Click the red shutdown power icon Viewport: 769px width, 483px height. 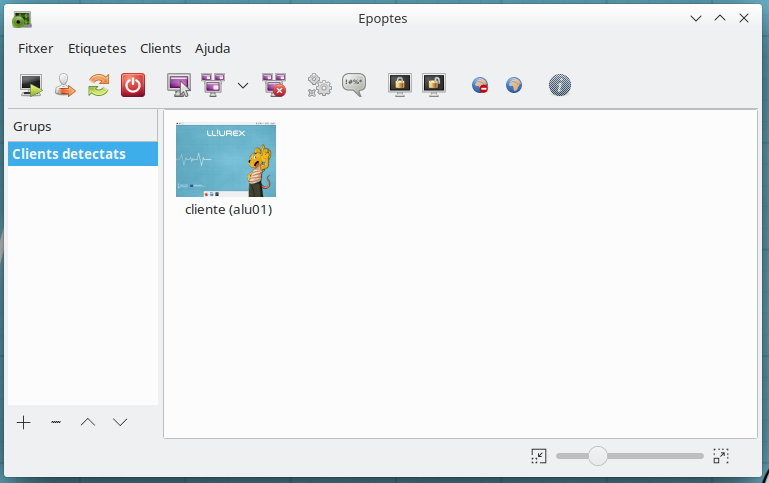coord(132,85)
